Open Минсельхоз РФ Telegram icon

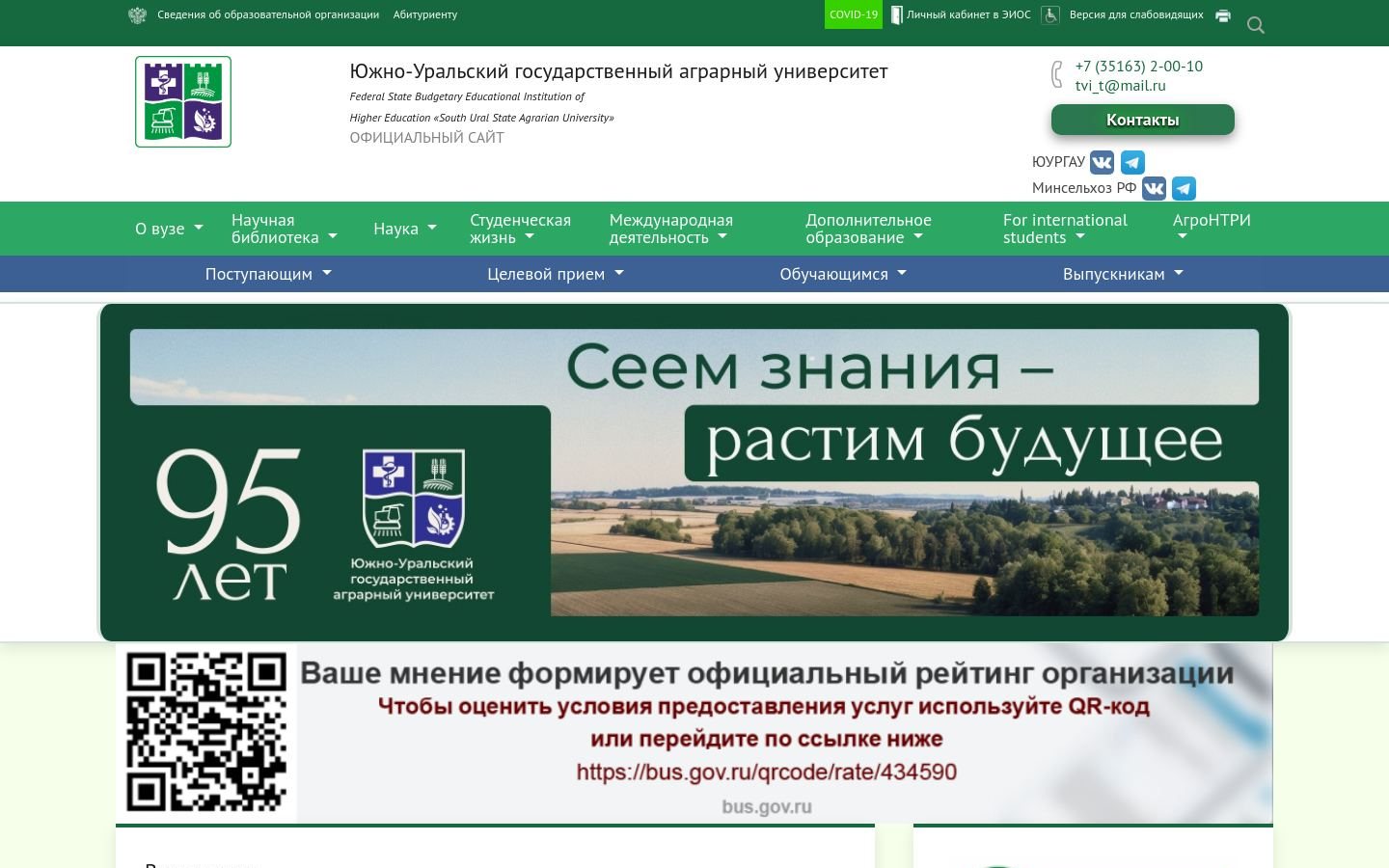(x=1184, y=188)
